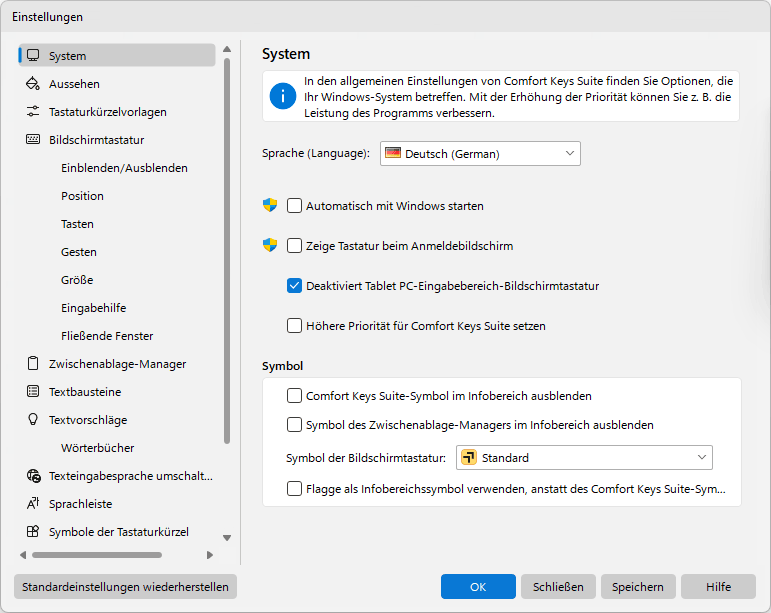771x613 pixels.
Task: Click the Sprachleiste letter icon
Action: 33,503
